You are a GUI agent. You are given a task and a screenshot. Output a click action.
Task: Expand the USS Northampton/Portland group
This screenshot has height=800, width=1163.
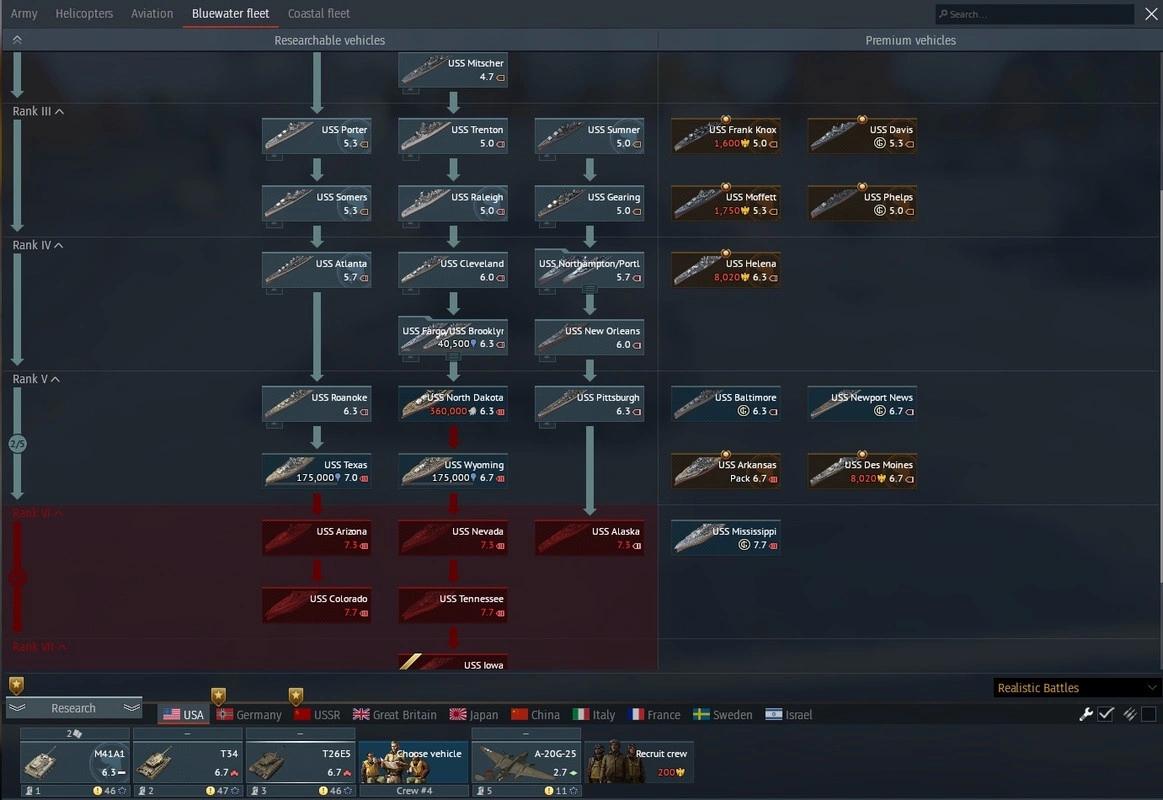coord(589,270)
